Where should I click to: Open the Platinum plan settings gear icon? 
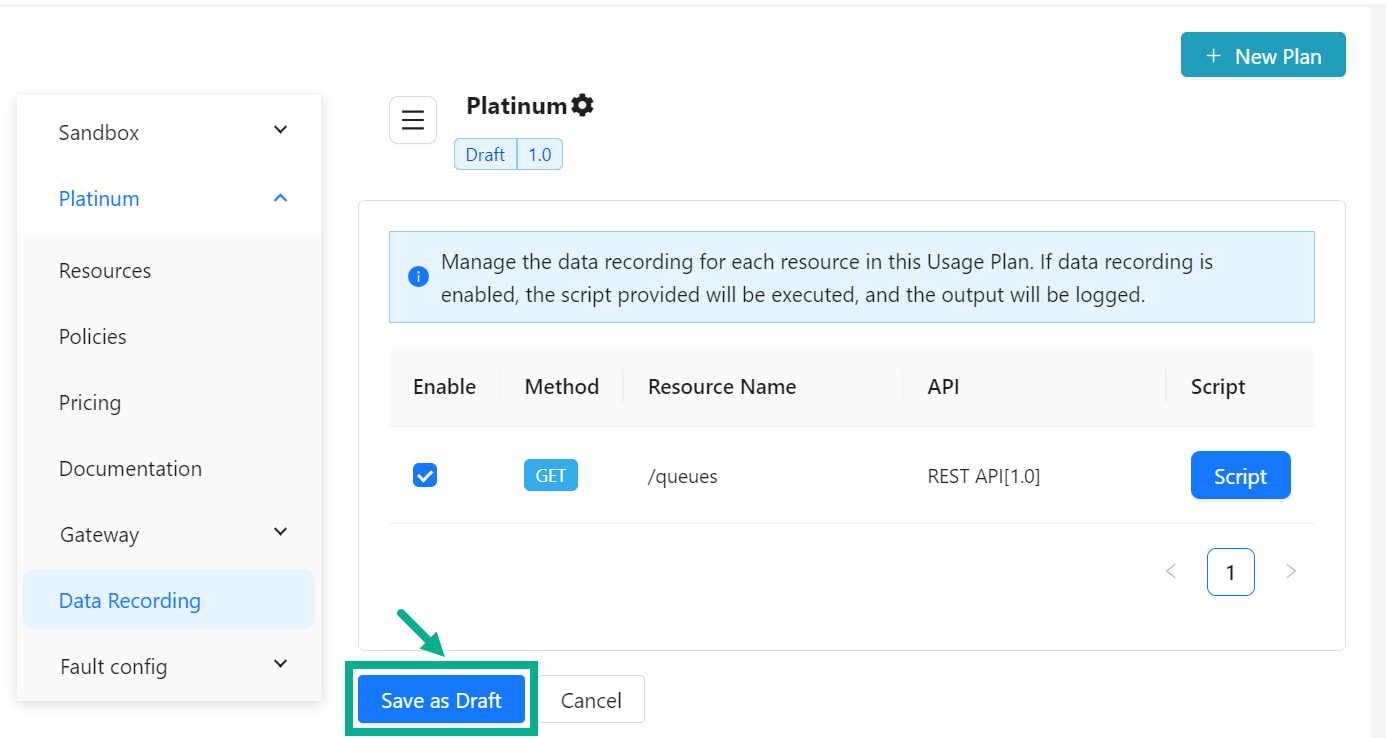[584, 104]
